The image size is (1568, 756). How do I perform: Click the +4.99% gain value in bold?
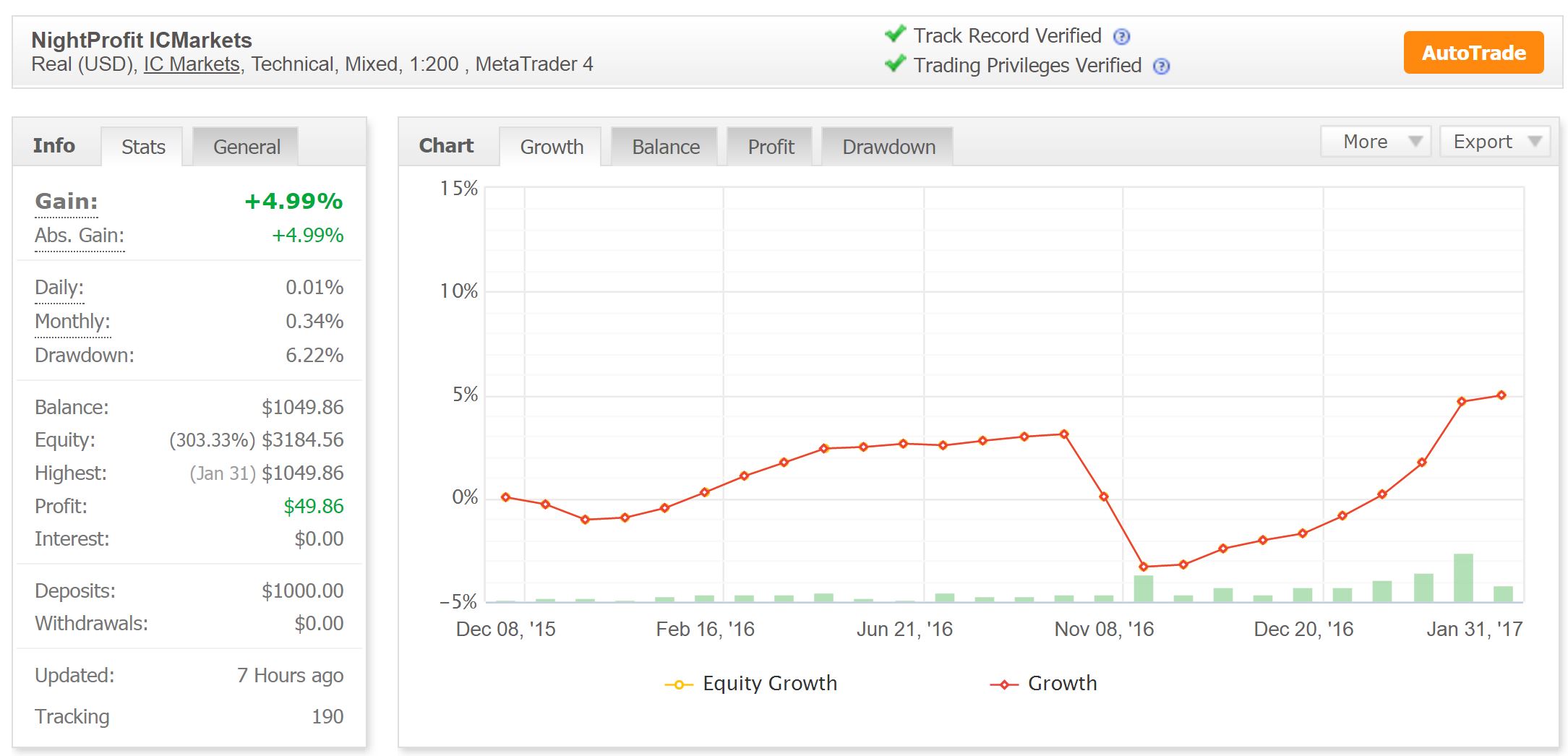click(294, 202)
